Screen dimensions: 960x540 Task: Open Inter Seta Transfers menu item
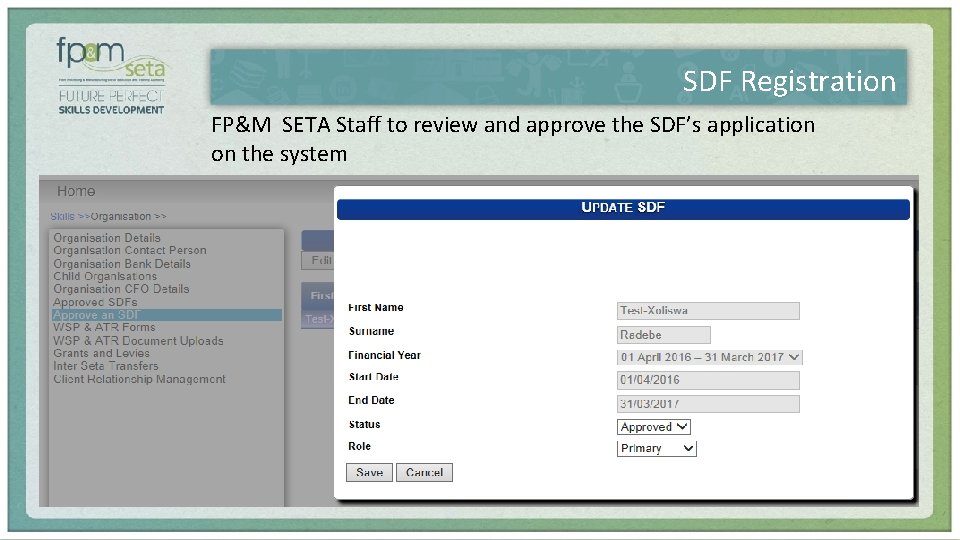click(105, 366)
